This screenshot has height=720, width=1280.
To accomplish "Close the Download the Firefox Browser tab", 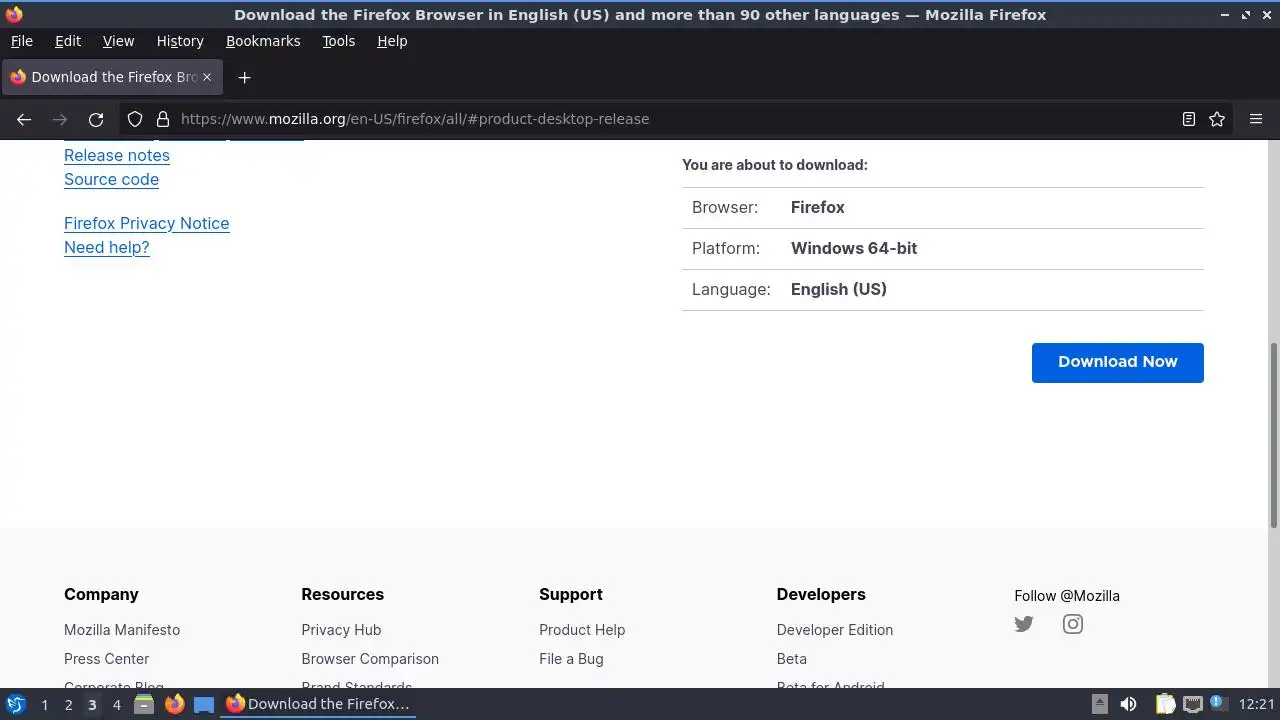I will tap(208, 77).
